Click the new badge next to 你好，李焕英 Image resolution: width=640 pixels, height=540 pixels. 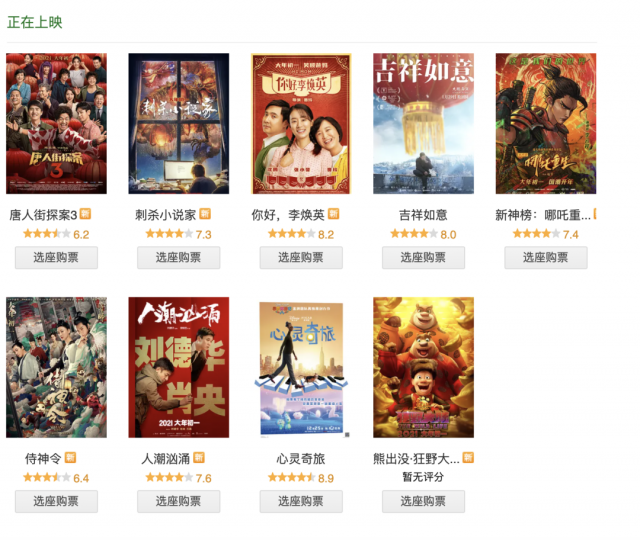(333, 213)
